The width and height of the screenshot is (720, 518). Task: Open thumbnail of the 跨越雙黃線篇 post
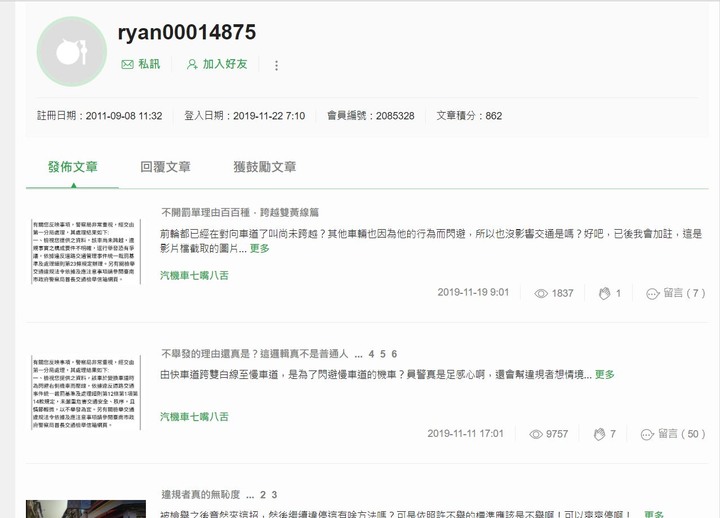(86, 251)
